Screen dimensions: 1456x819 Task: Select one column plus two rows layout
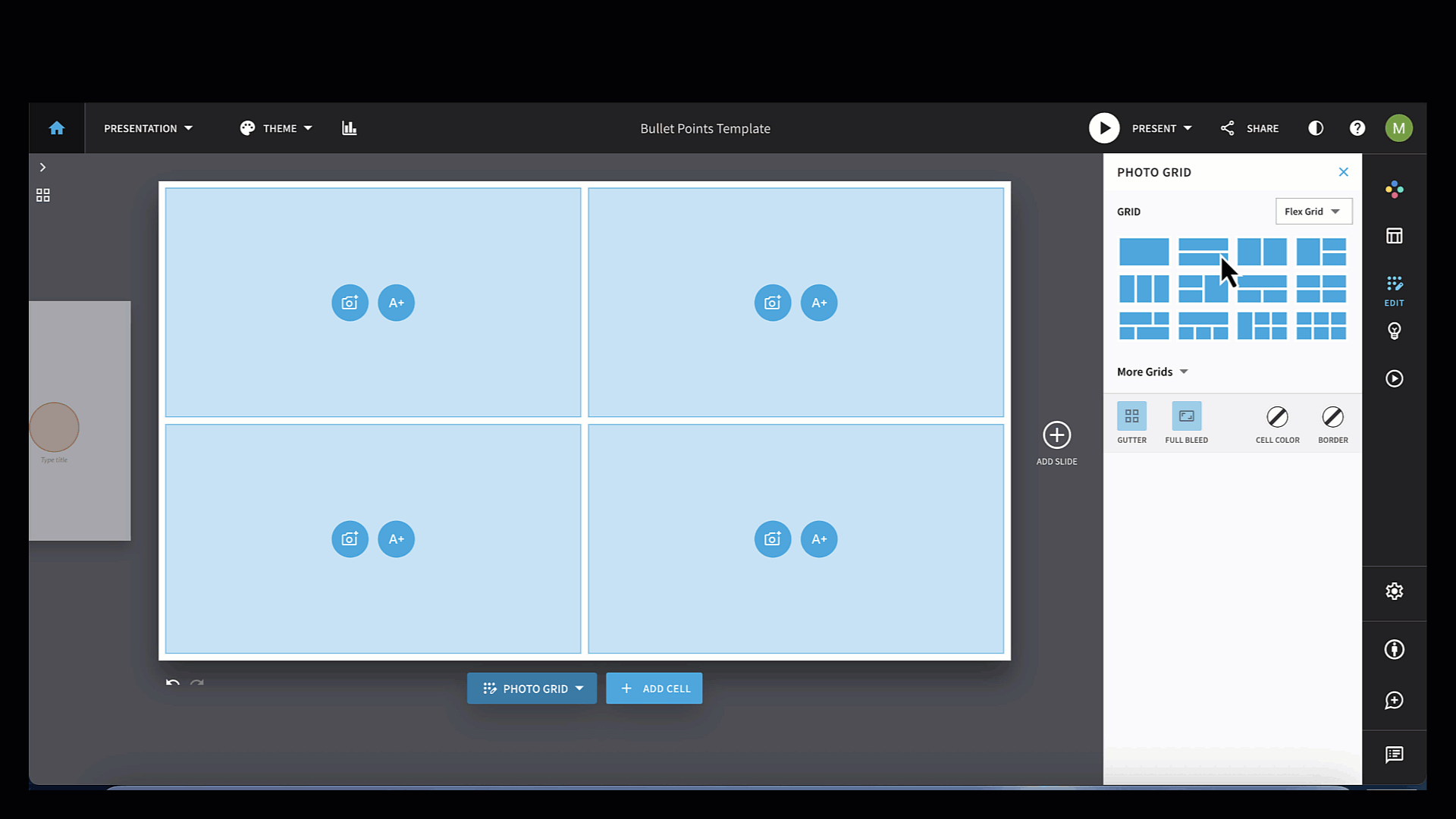point(1322,252)
